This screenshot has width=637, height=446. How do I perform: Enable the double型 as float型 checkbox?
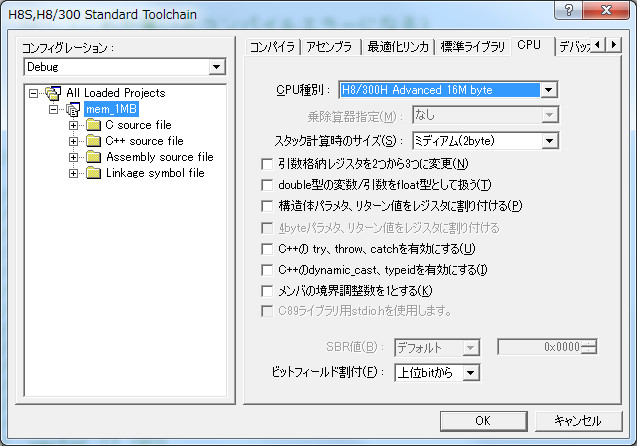click(266, 185)
